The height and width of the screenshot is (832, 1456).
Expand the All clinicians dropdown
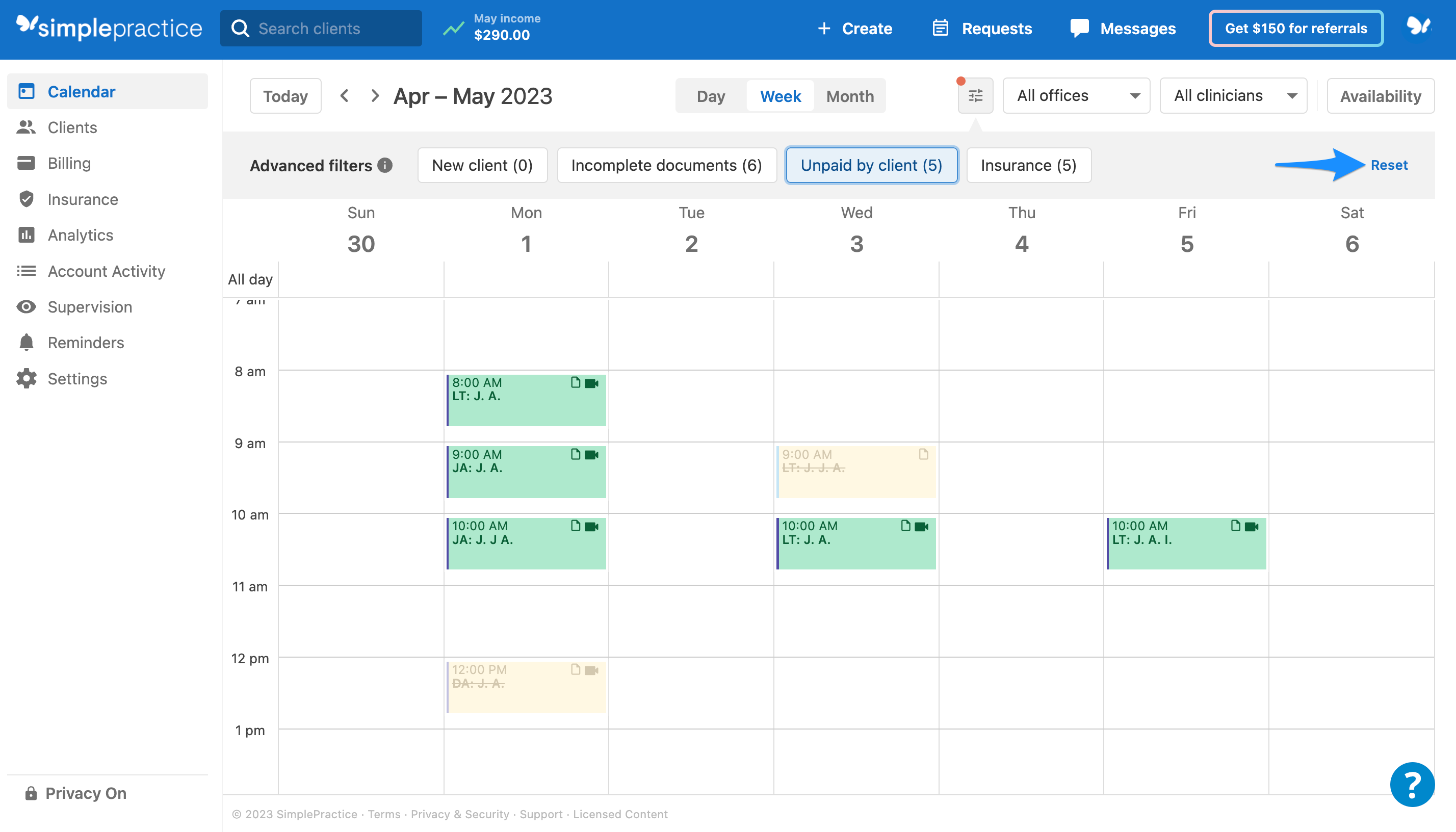click(1233, 95)
